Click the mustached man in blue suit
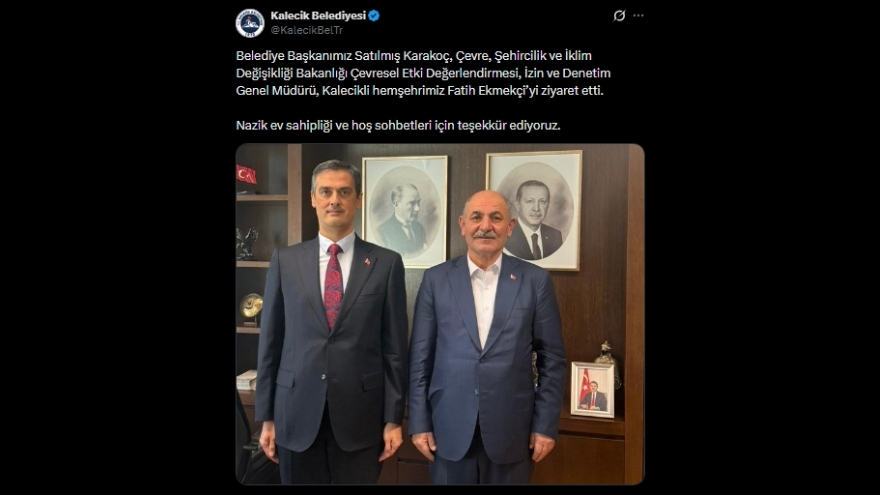Viewport: 880px width, 495px height. click(x=487, y=337)
